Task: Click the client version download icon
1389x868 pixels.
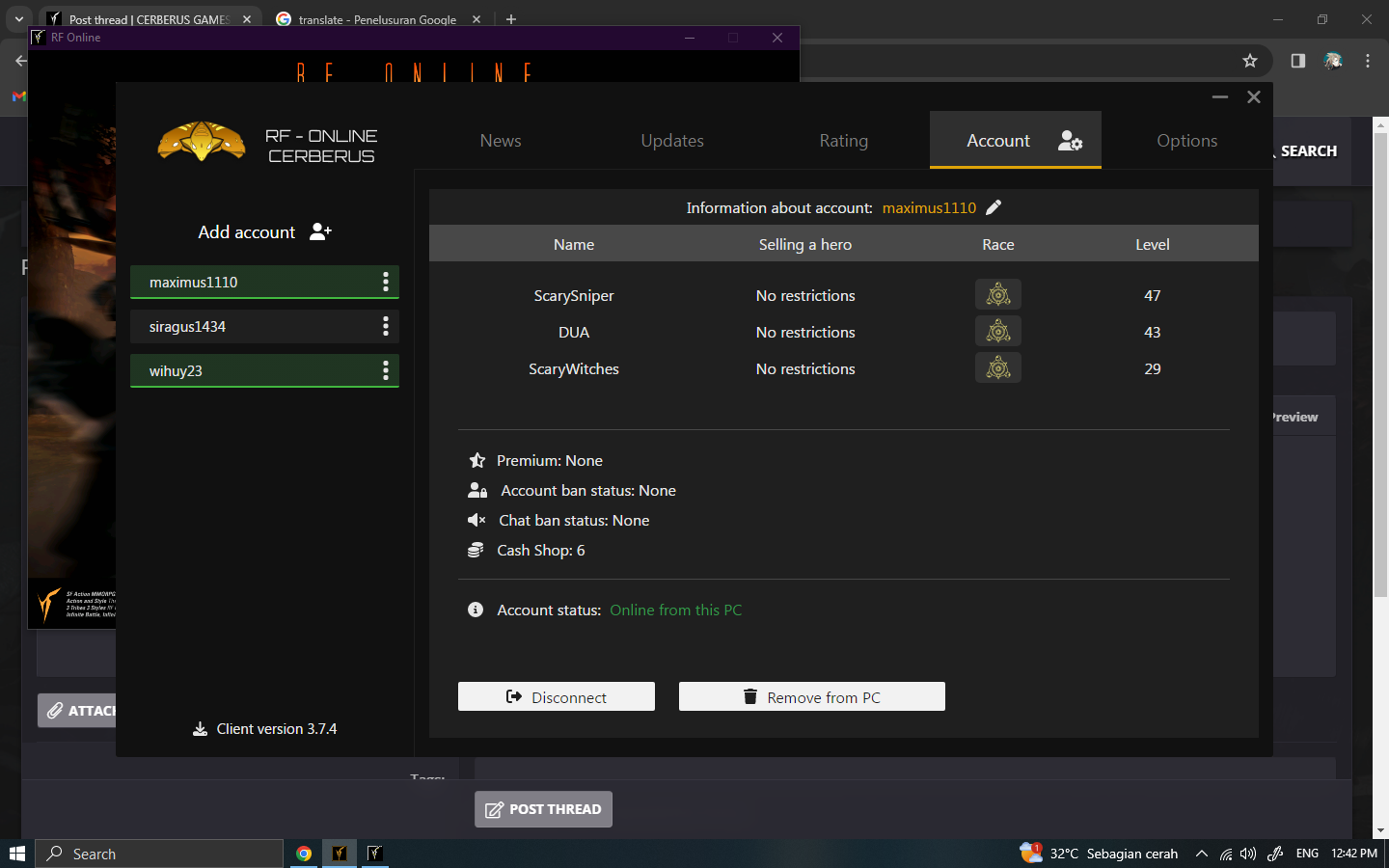Action: [x=200, y=729]
